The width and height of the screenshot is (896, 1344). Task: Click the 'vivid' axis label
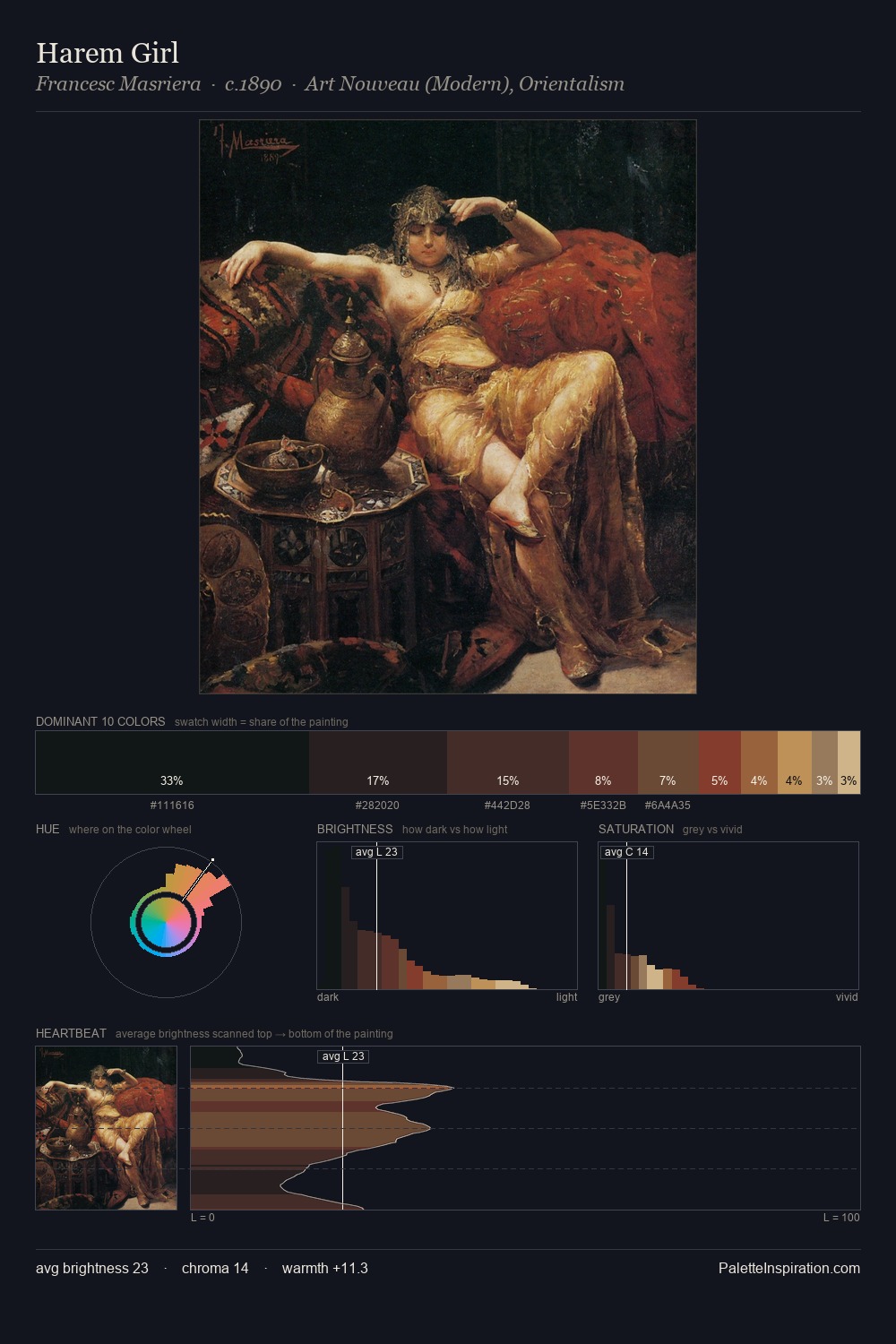(x=847, y=997)
